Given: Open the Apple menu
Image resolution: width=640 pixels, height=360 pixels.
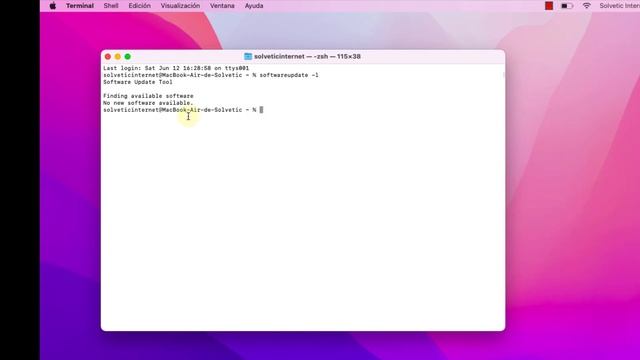Looking at the screenshot, I should point(53,6).
